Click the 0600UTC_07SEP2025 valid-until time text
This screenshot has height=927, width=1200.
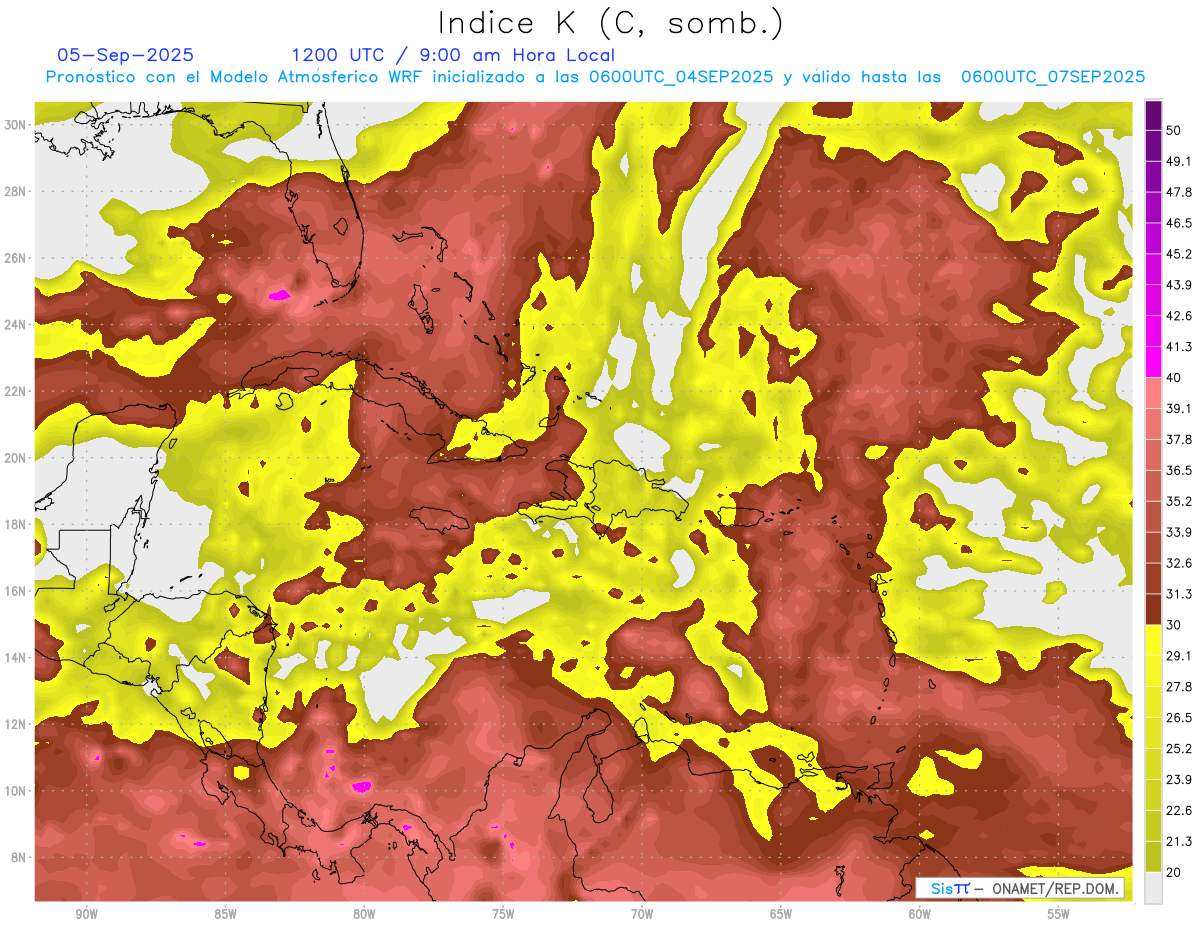(x=1052, y=77)
